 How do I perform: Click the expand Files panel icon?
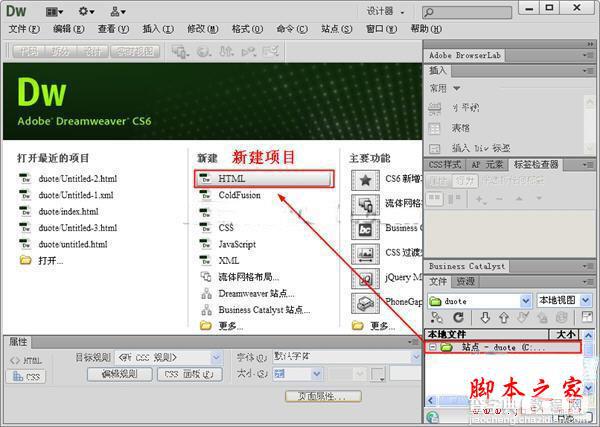tap(587, 317)
